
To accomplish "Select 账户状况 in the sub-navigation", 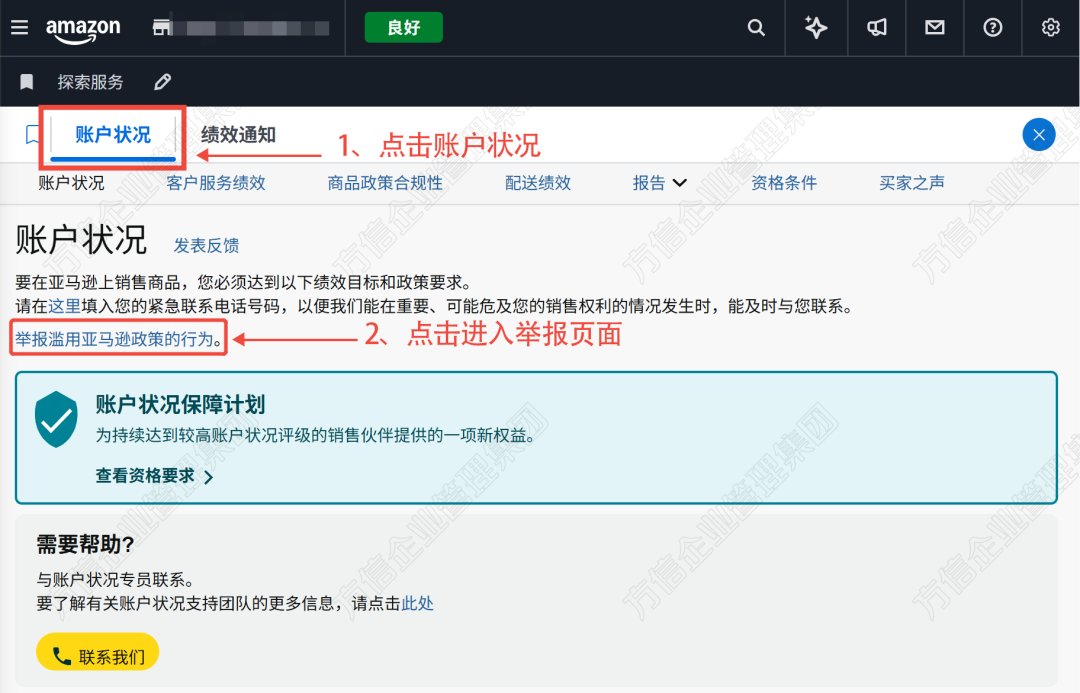I will pyautogui.click(x=71, y=183).
